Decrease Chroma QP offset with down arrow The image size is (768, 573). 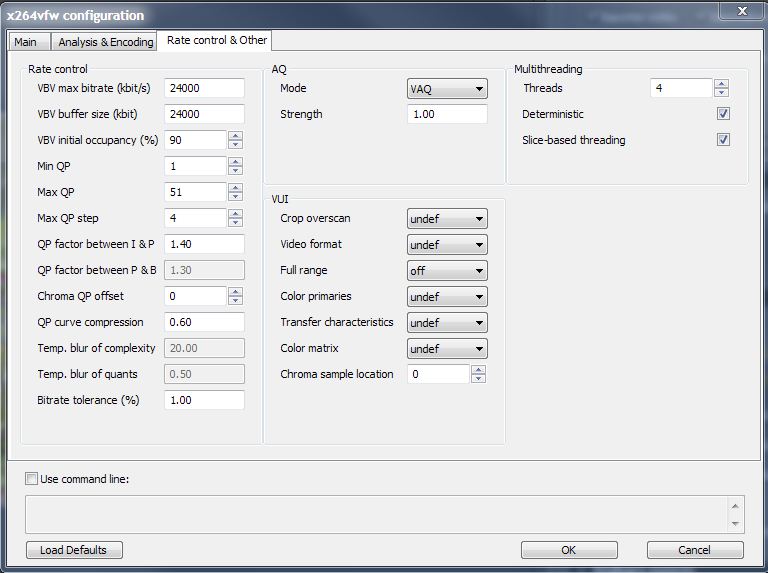point(236,300)
